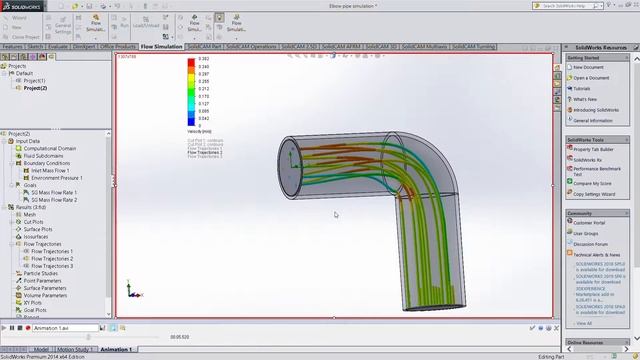Click the Mesh result icon
This screenshot has height=360, width=640.
pyautogui.click(x=18, y=215)
